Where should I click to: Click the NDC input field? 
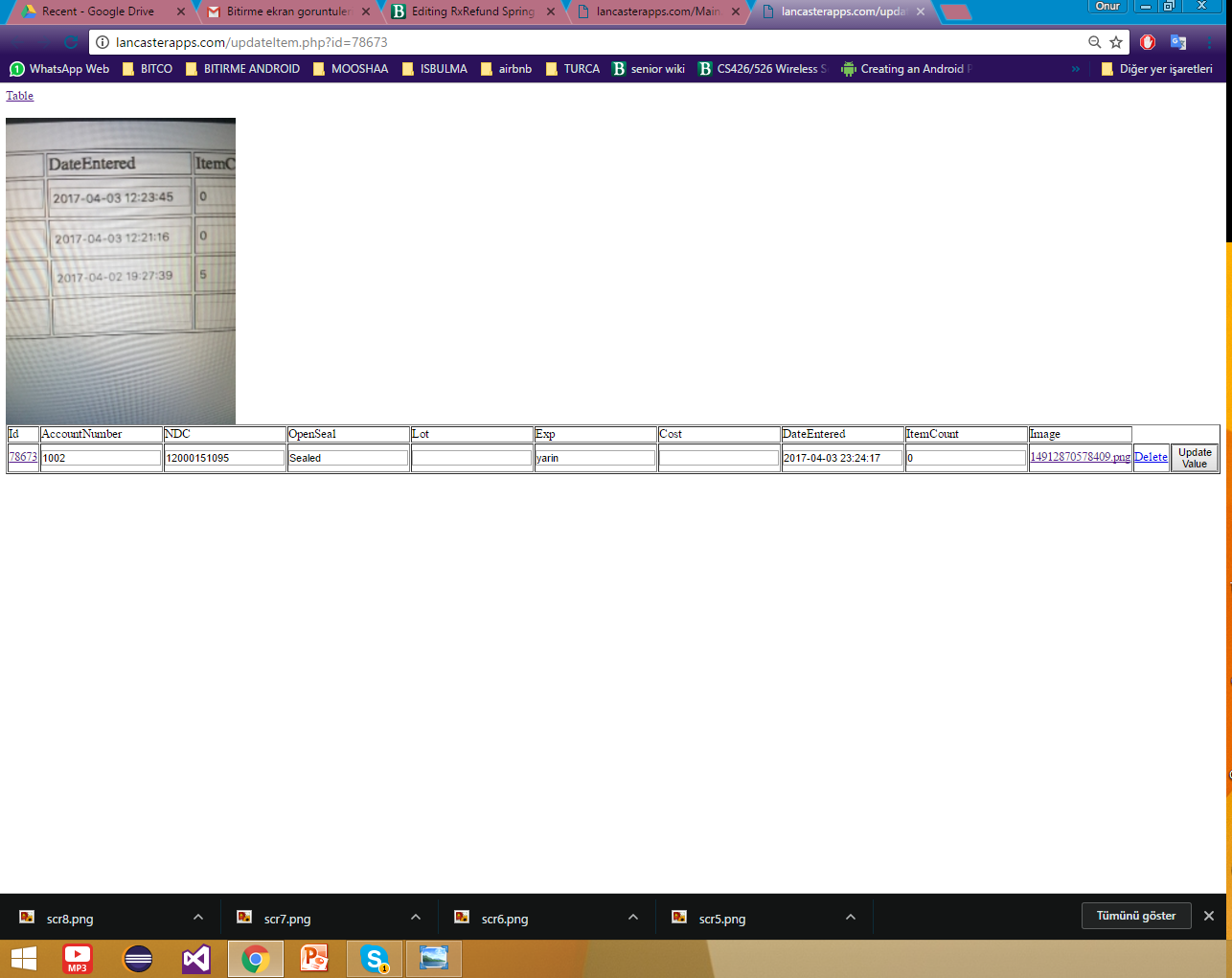click(224, 458)
